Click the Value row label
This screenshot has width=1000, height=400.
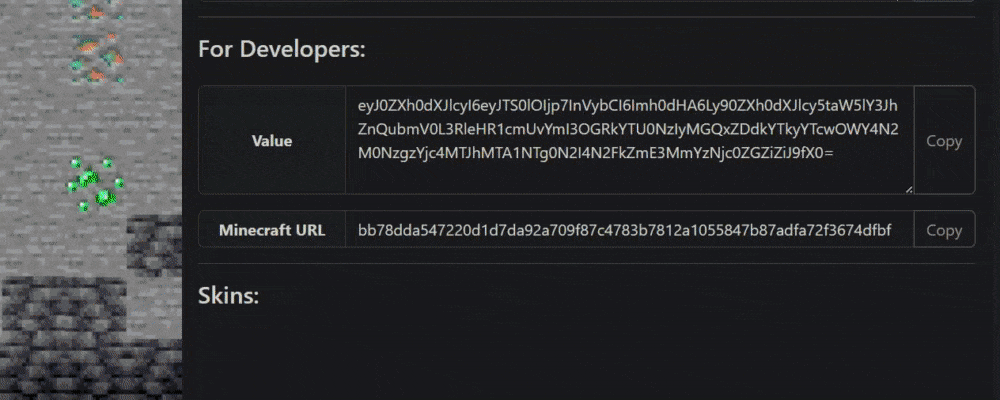(272, 141)
